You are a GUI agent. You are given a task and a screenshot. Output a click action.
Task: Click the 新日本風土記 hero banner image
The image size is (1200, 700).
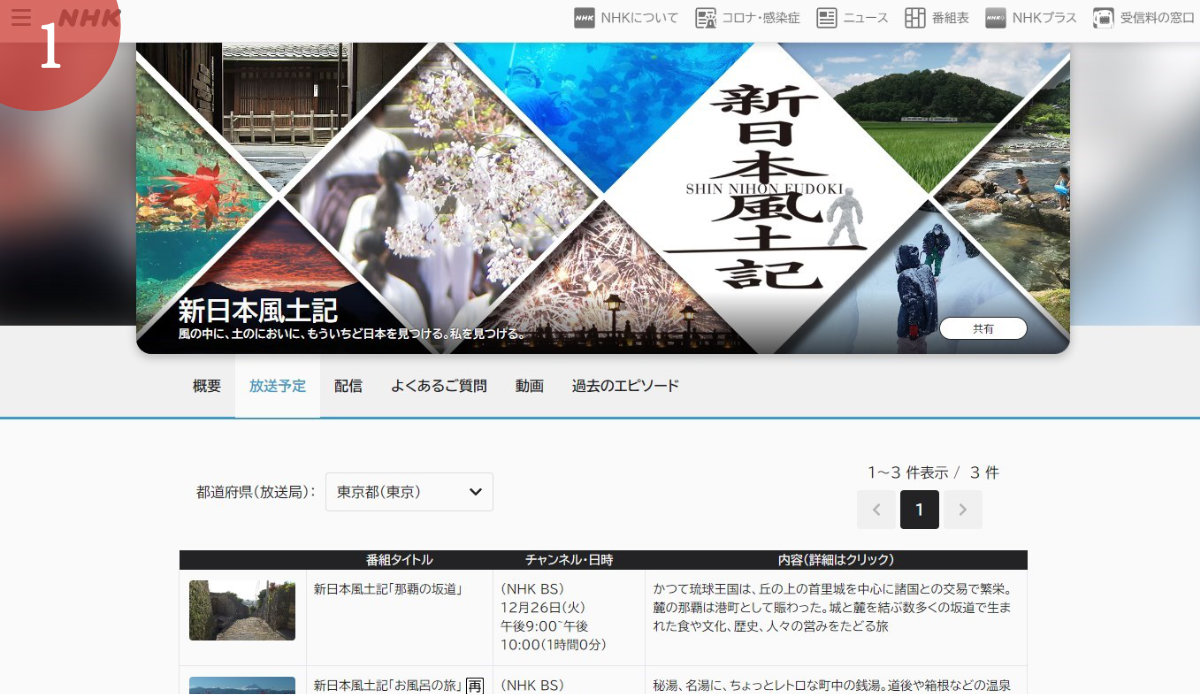pyautogui.click(x=603, y=198)
